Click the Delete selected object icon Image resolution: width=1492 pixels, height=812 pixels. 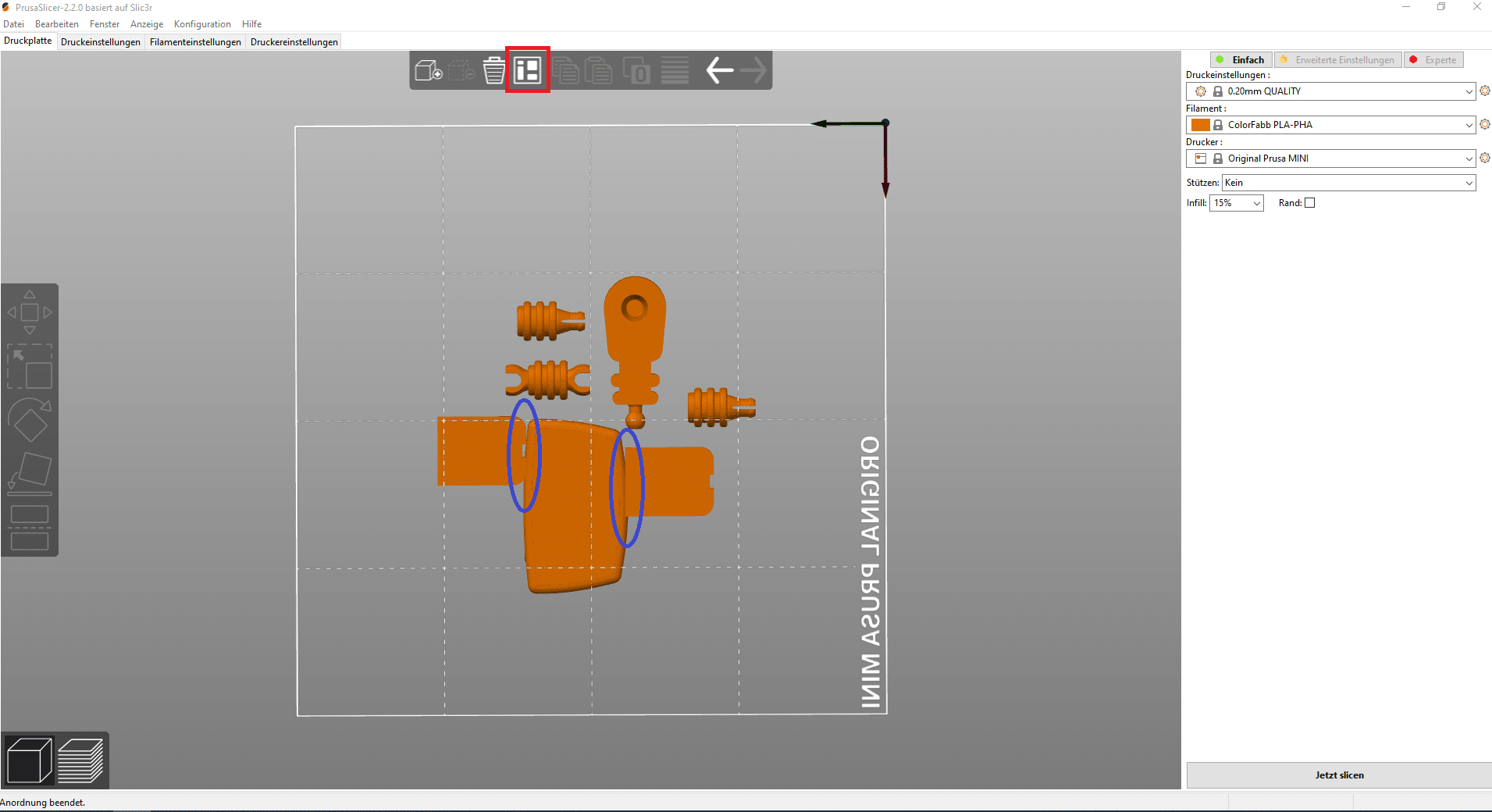click(x=461, y=70)
